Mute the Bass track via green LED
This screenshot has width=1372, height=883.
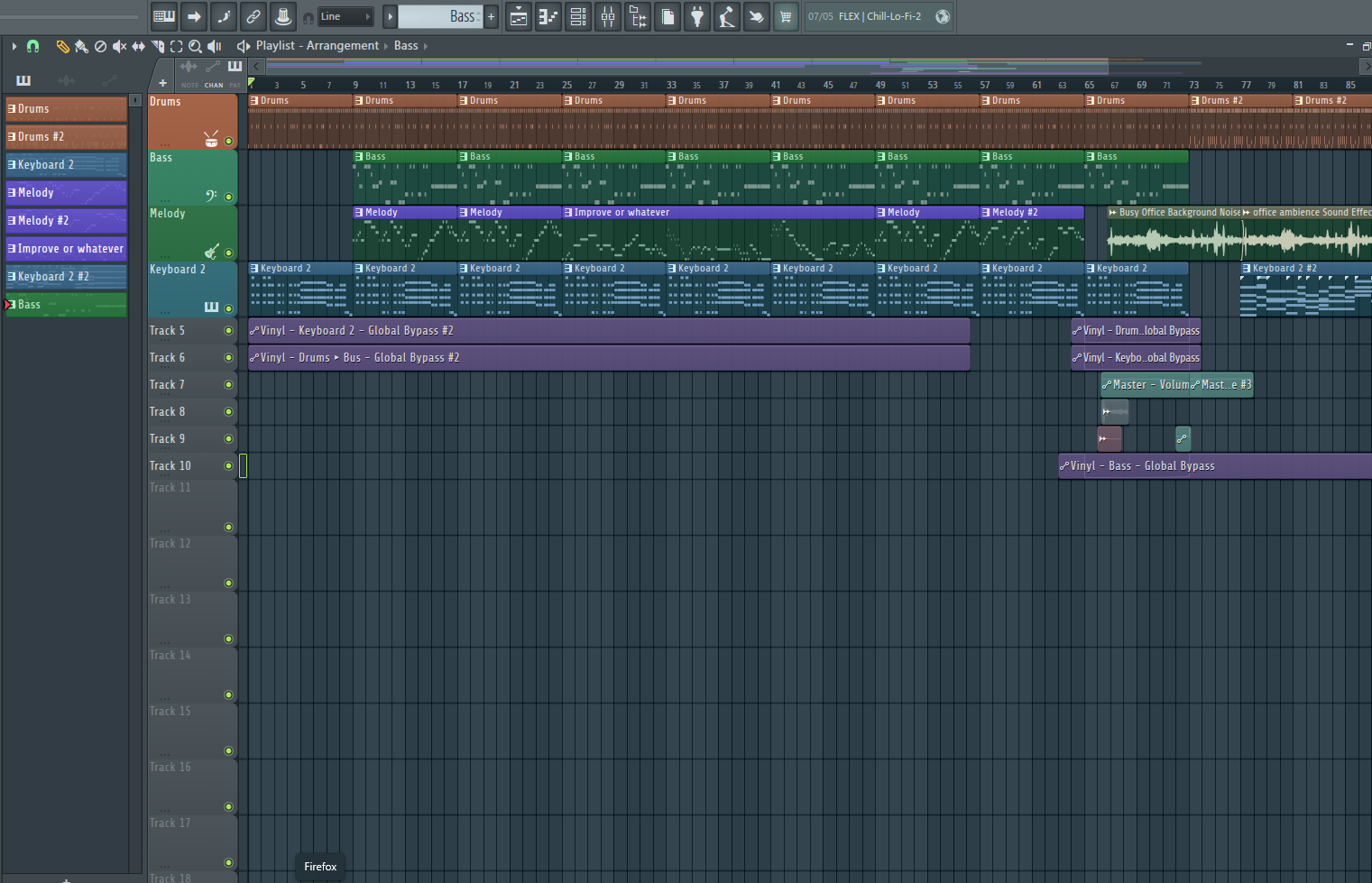coord(228,197)
